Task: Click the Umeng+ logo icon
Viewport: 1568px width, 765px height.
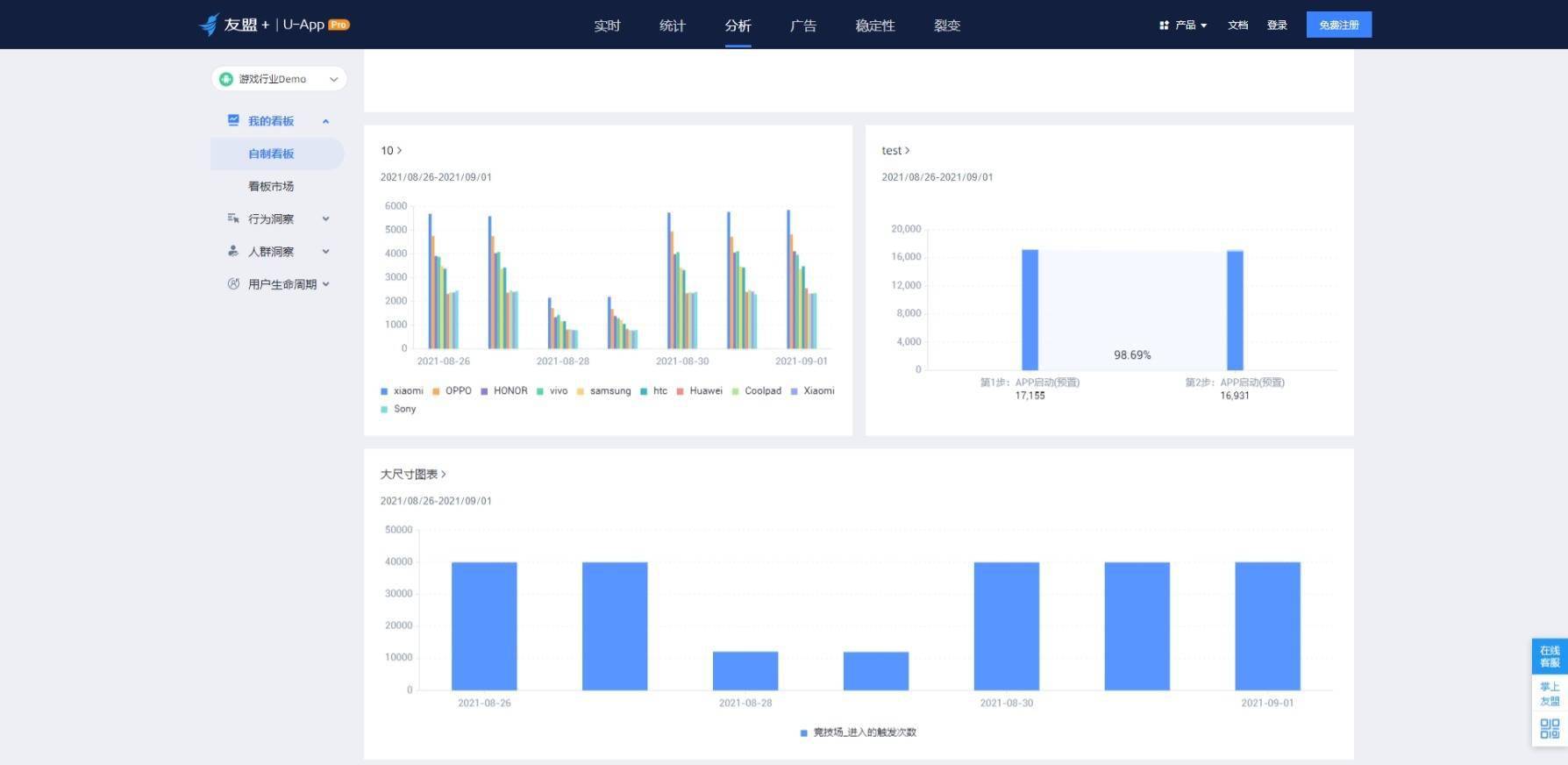Action: [x=209, y=25]
